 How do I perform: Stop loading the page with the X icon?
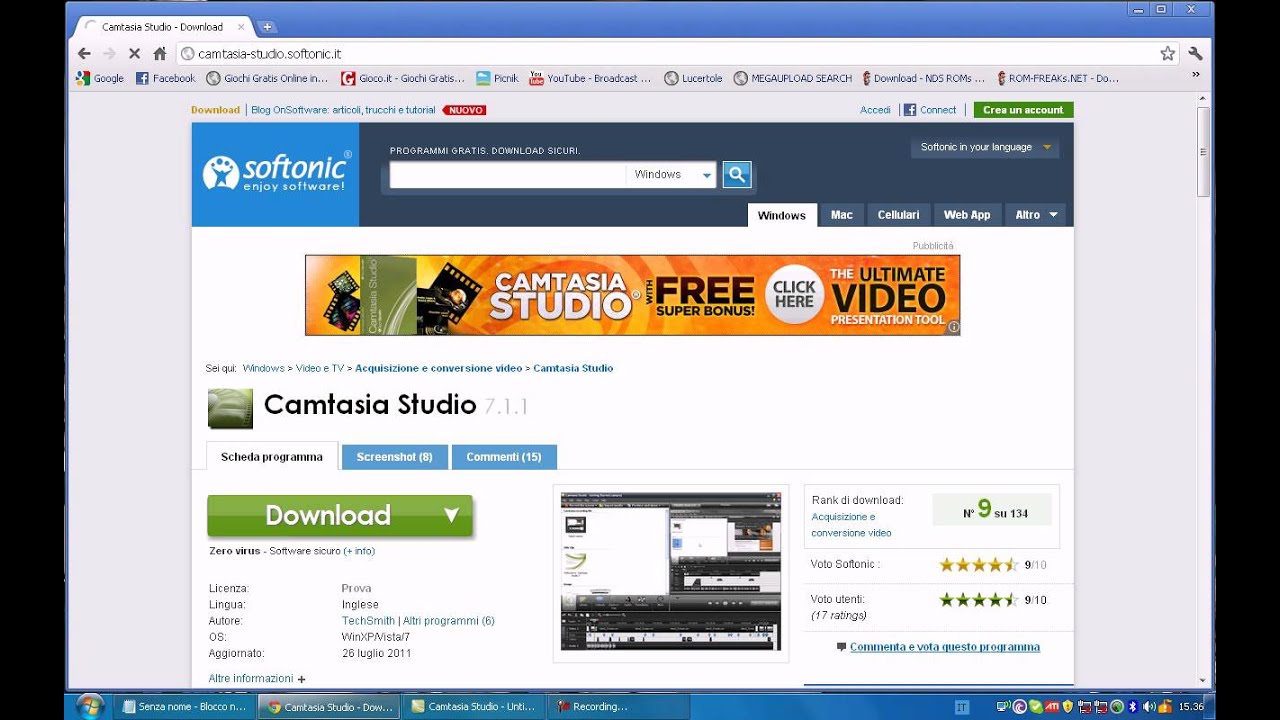click(x=135, y=54)
